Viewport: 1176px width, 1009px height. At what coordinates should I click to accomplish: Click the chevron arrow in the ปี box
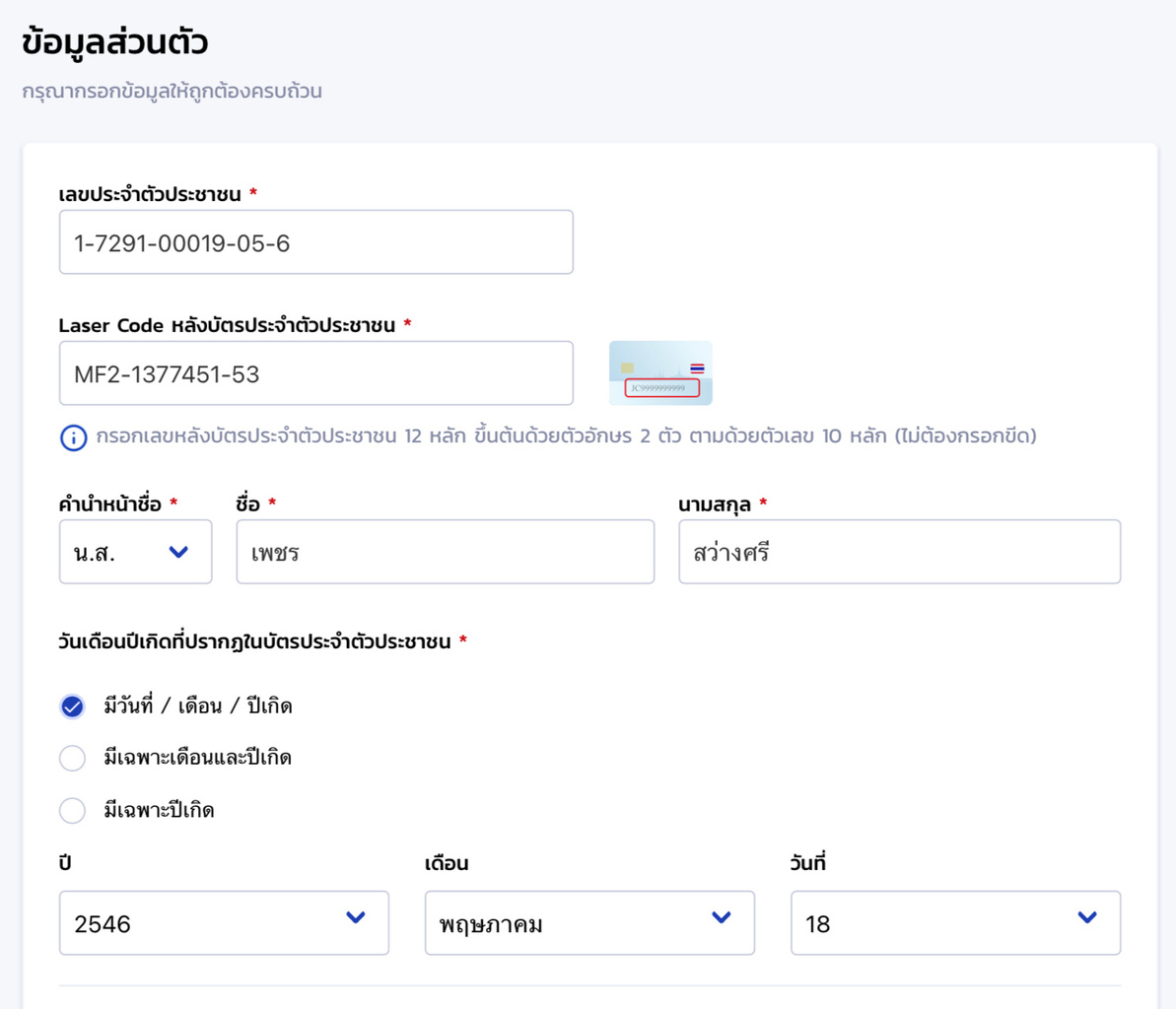pyautogui.click(x=356, y=917)
